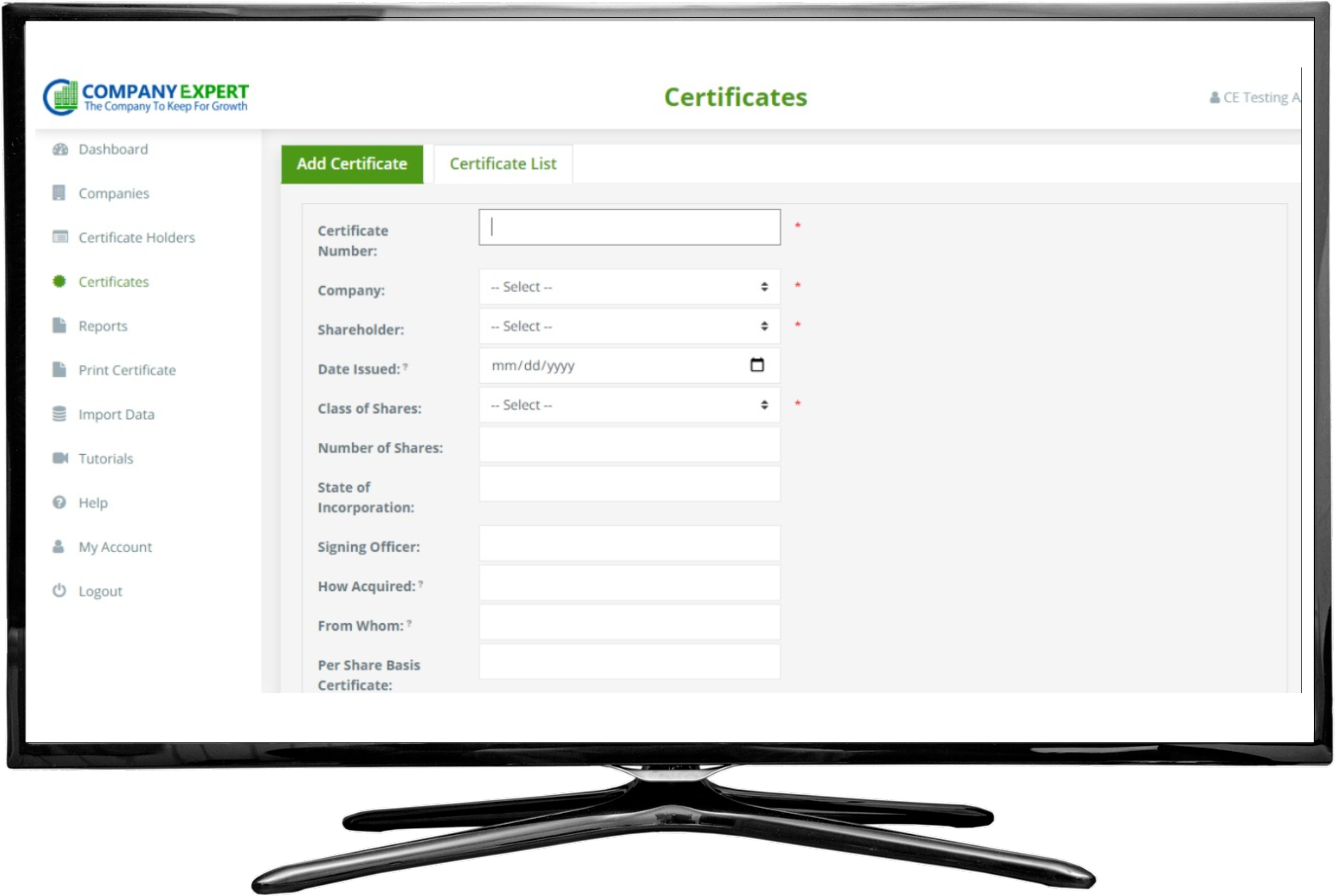This screenshot has height=896, width=1335.
Task: Click the Tutorials video camera icon
Action: tap(60, 458)
